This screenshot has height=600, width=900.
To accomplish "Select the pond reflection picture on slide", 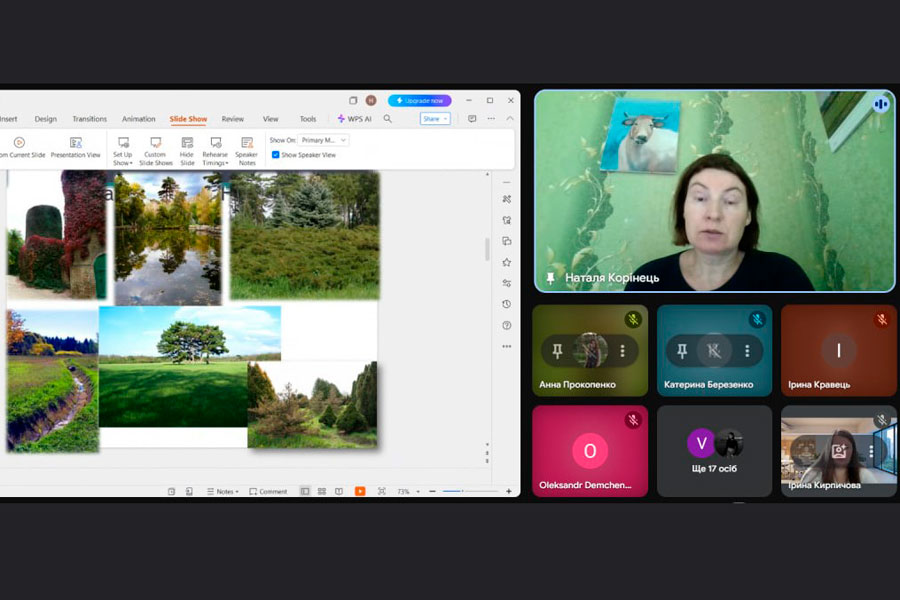I will tap(168, 238).
